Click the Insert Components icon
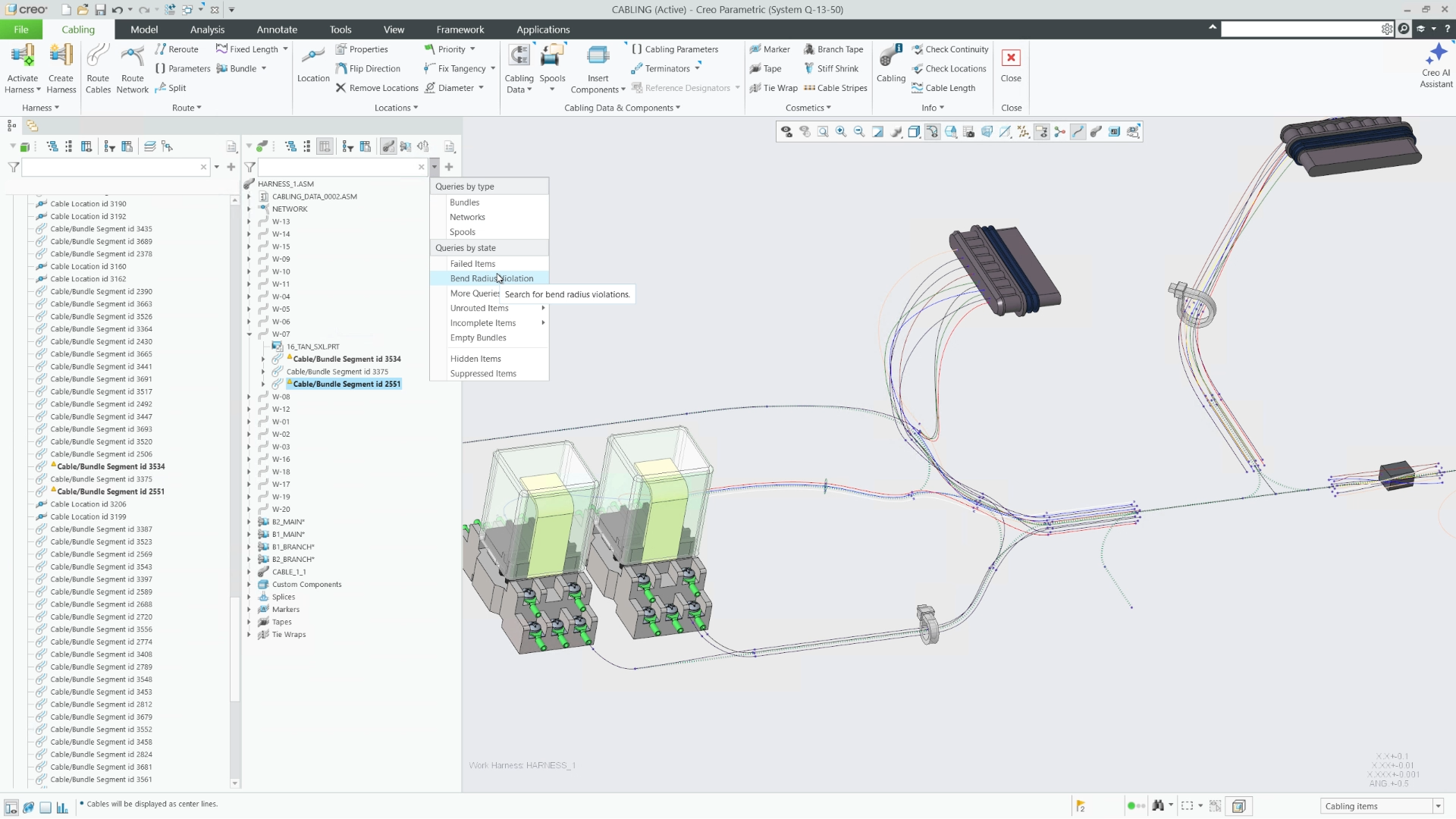Screen dimensions: 1456x819 [x=598, y=56]
